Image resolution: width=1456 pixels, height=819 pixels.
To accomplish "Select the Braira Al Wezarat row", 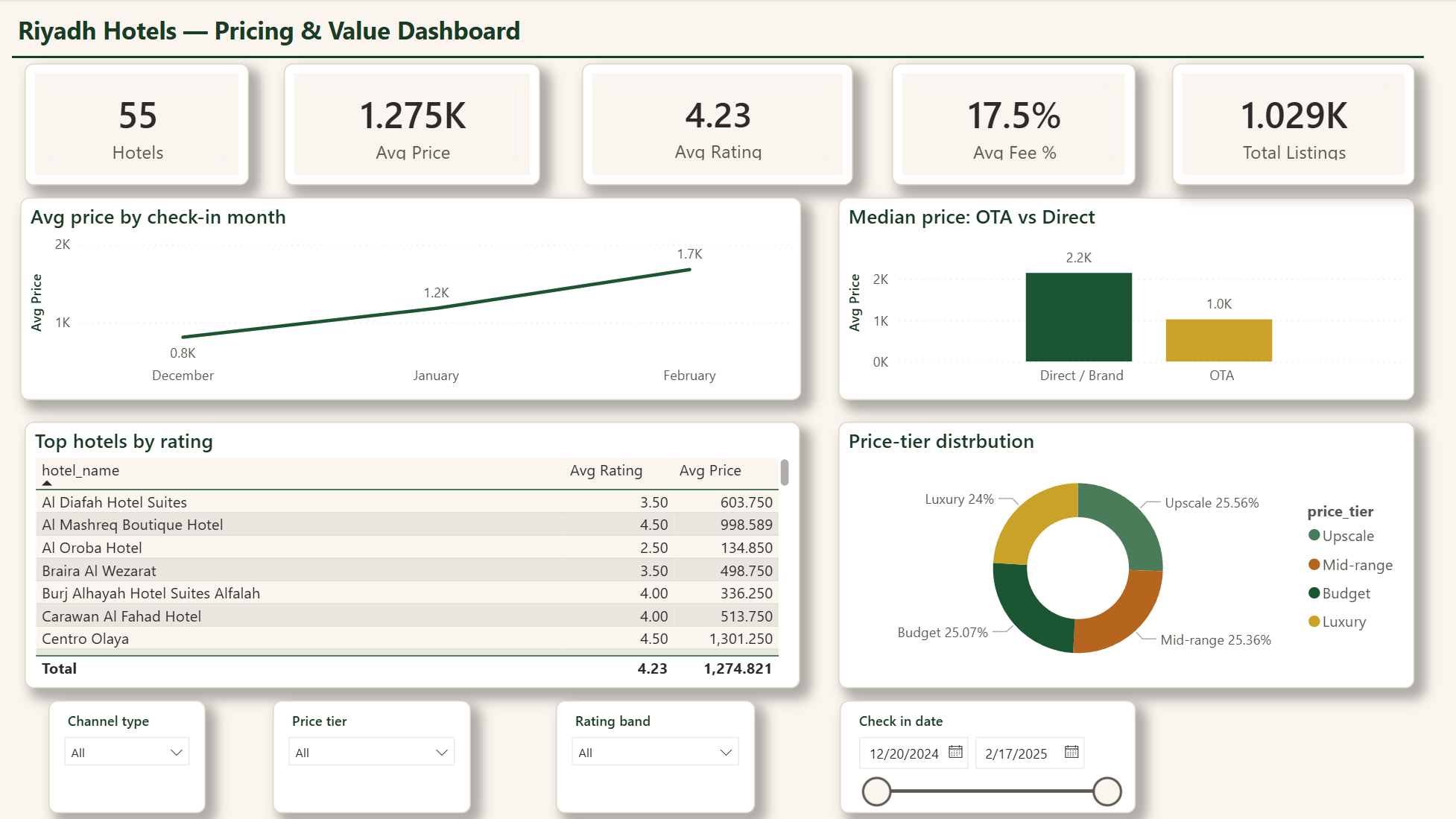I will 407,571.
